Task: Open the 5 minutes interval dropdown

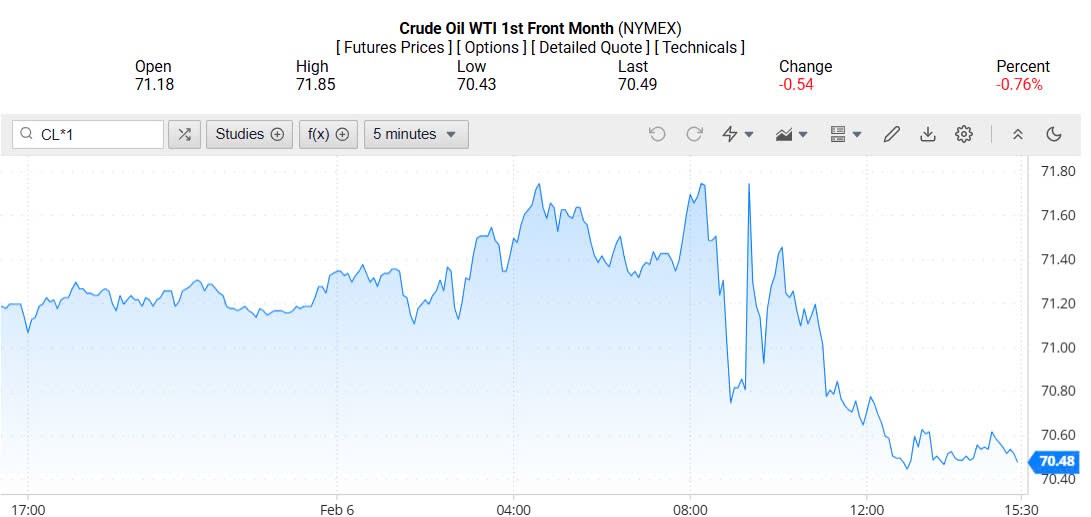Action: [x=415, y=134]
